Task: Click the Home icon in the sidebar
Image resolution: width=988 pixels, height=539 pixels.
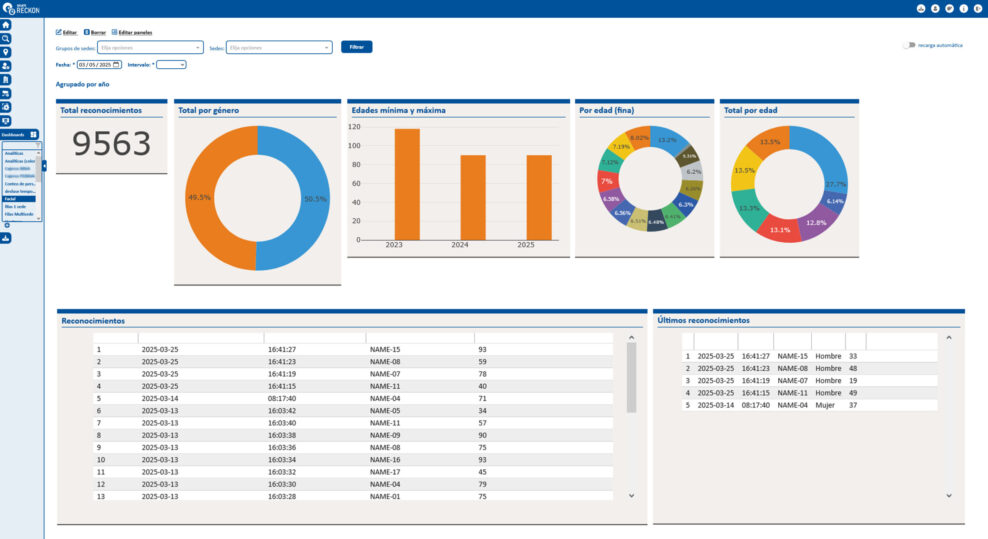Action: tap(6, 25)
